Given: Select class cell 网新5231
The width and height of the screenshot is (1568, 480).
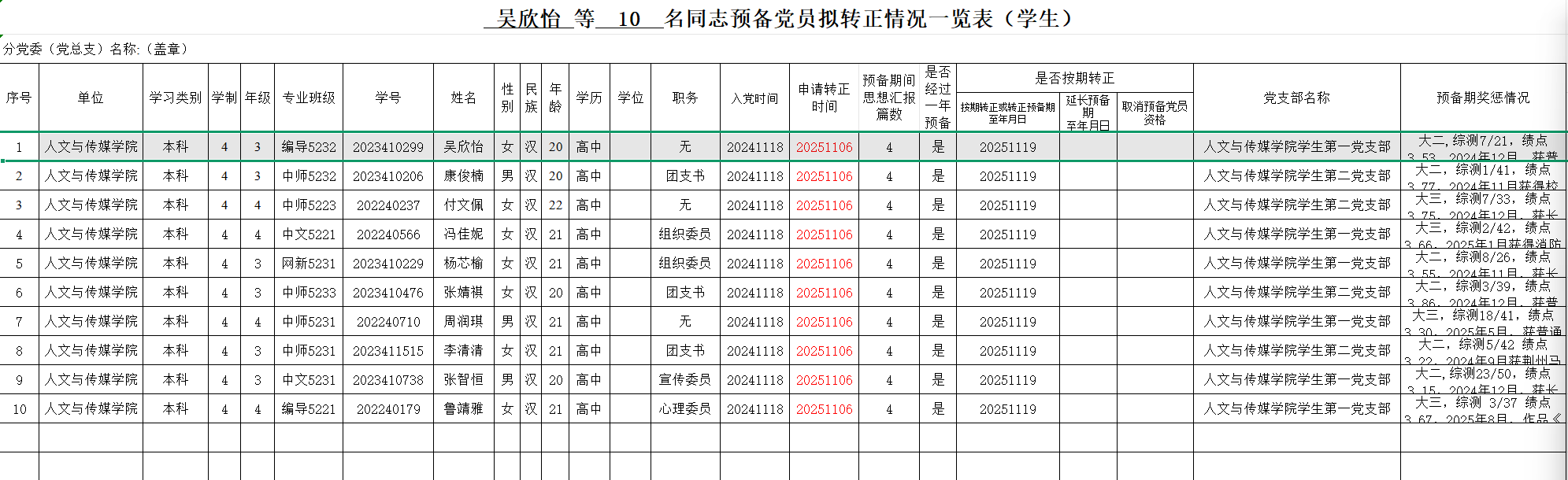Looking at the screenshot, I should click(308, 264).
